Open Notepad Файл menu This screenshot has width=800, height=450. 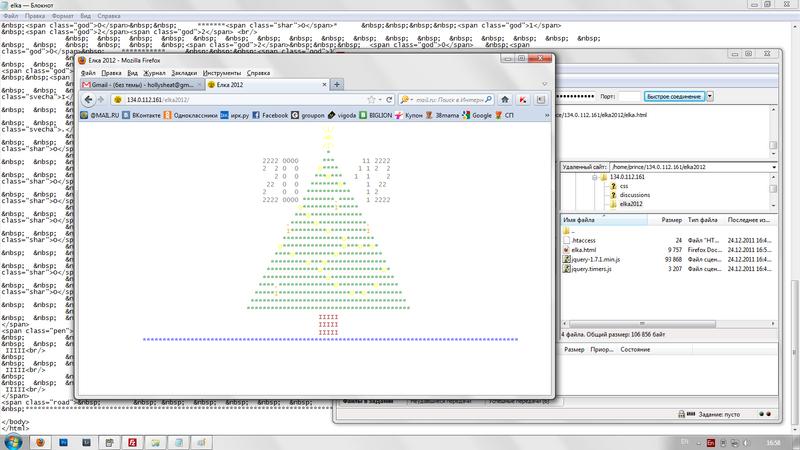click(11, 16)
